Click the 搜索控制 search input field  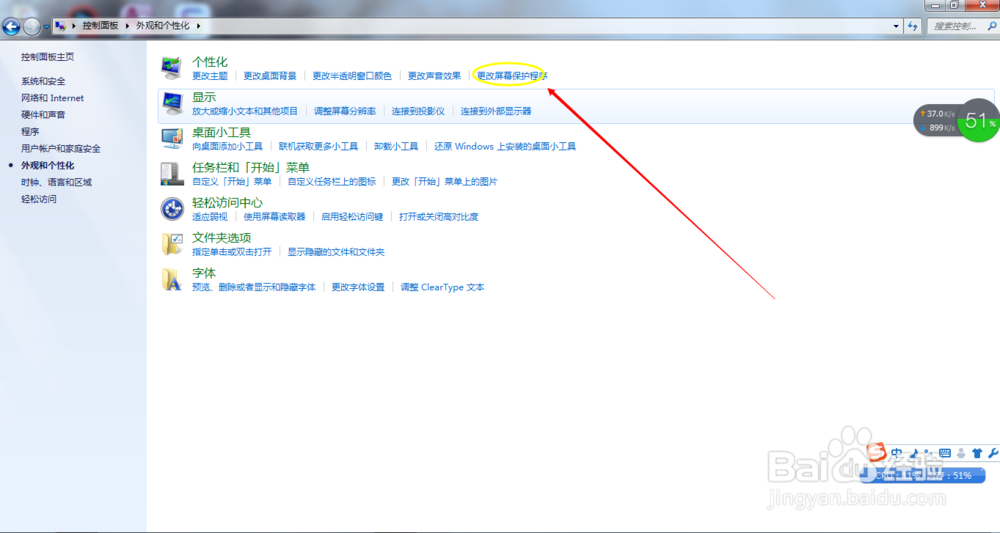(954, 26)
